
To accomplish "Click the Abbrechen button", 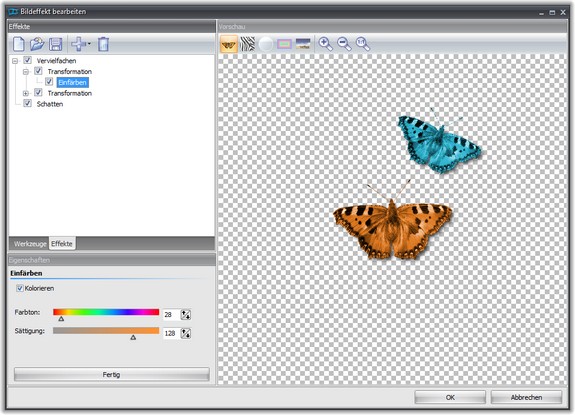I will (x=526, y=397).
